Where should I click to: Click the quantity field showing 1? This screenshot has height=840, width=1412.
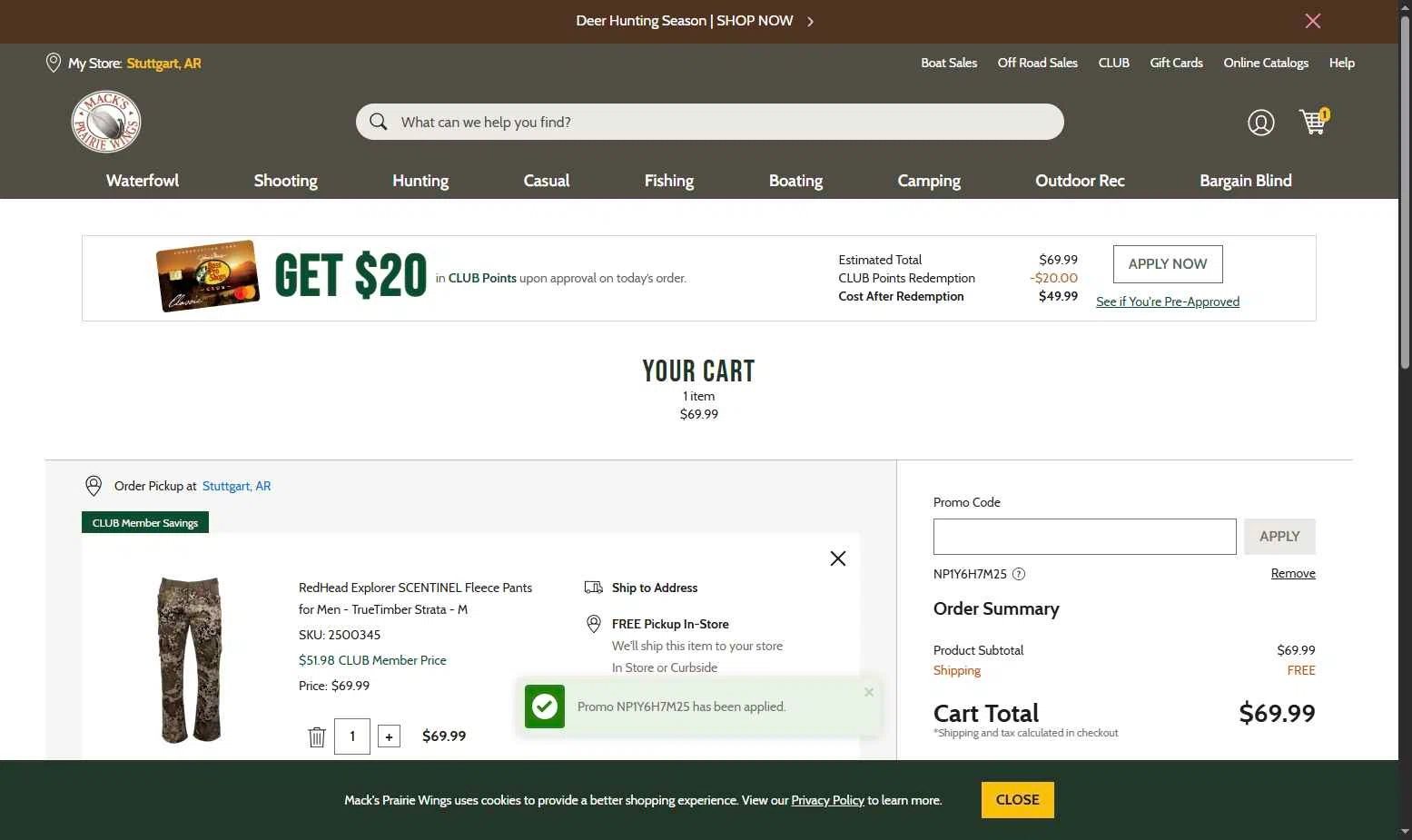(x=352, y=736)
